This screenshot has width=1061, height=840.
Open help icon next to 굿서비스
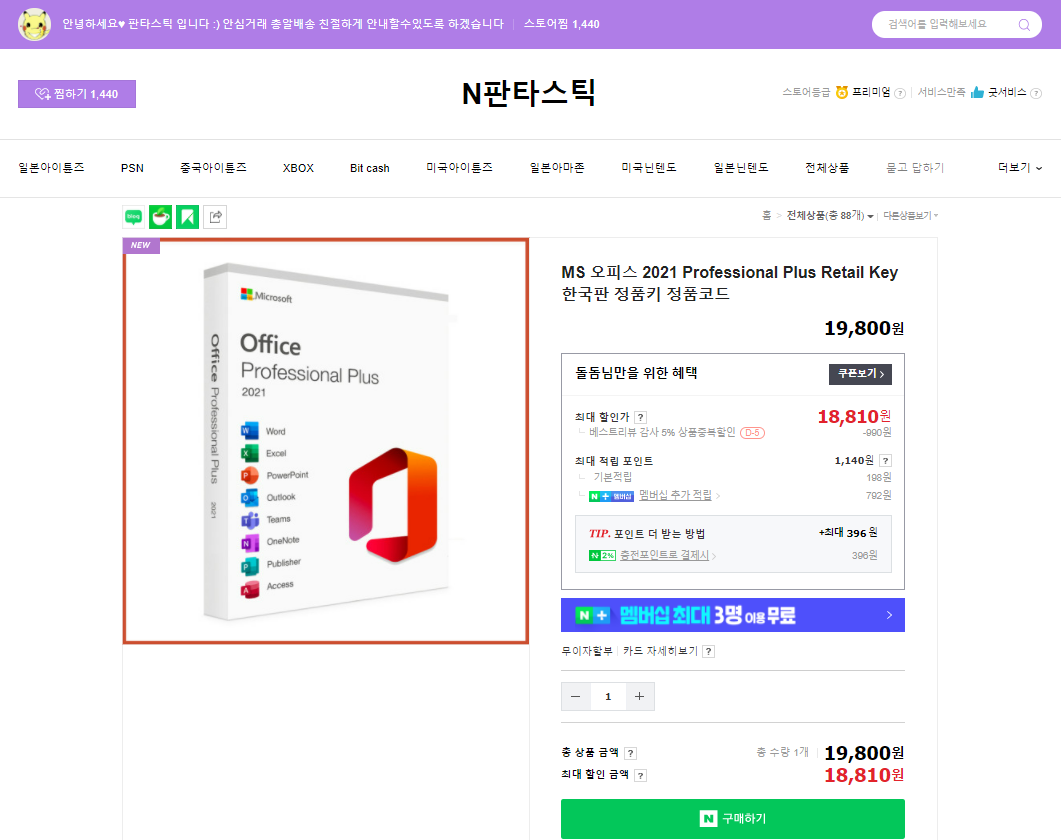click(1036, 93)
